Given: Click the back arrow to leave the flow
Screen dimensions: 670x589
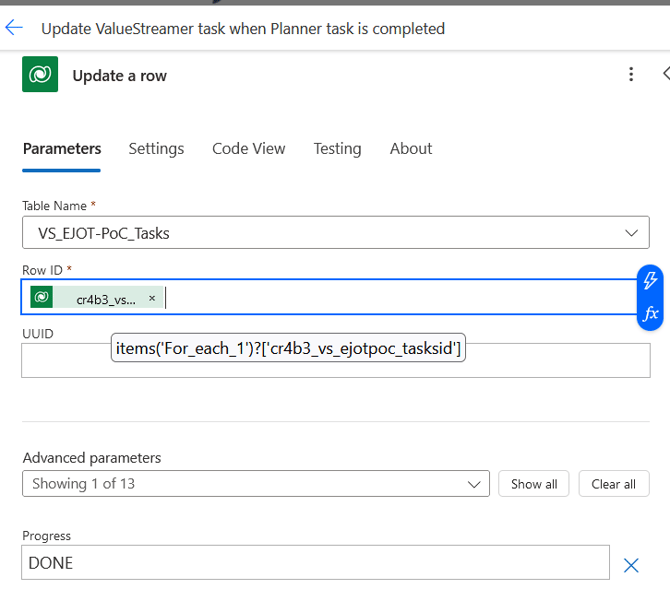Looking at the screenshot, I should click(x=14, y=28).
